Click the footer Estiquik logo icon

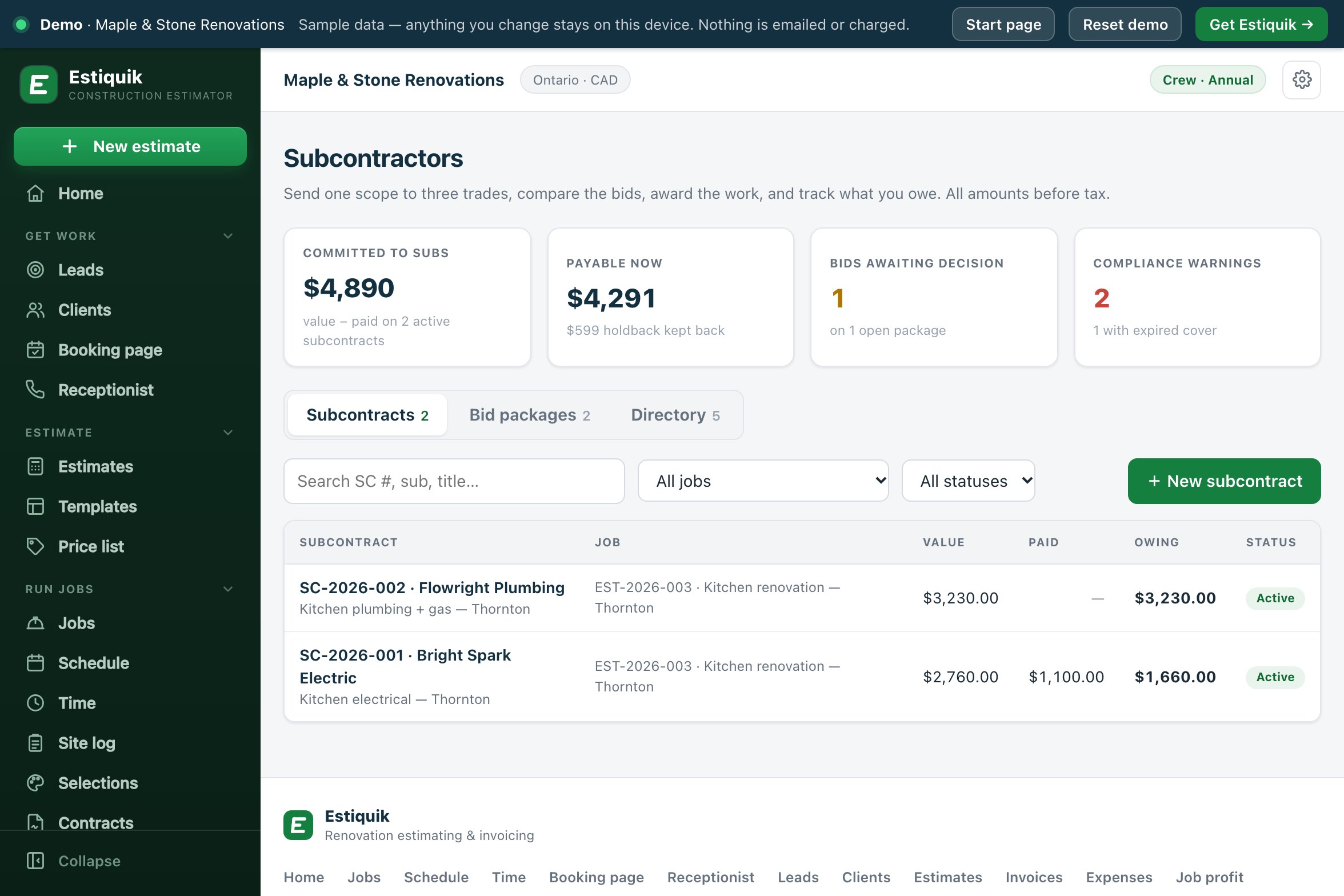[x=298, y=825]
